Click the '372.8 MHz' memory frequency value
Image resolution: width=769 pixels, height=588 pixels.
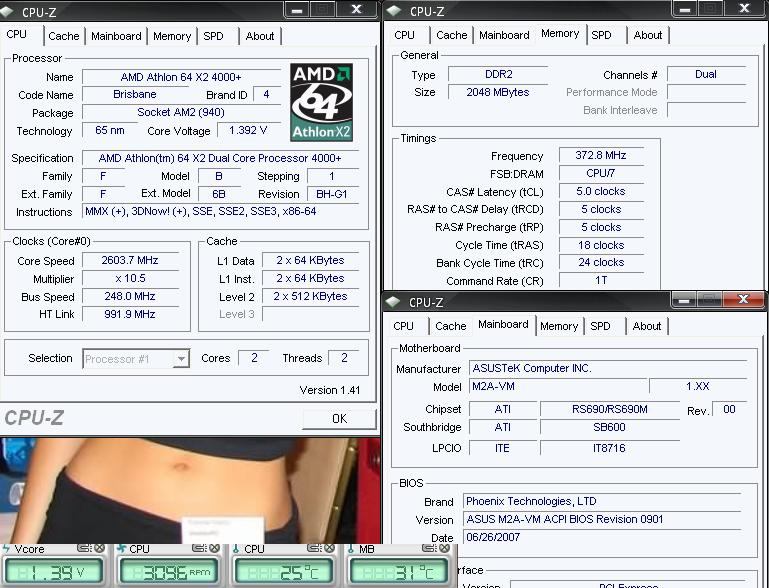point(601,155)
